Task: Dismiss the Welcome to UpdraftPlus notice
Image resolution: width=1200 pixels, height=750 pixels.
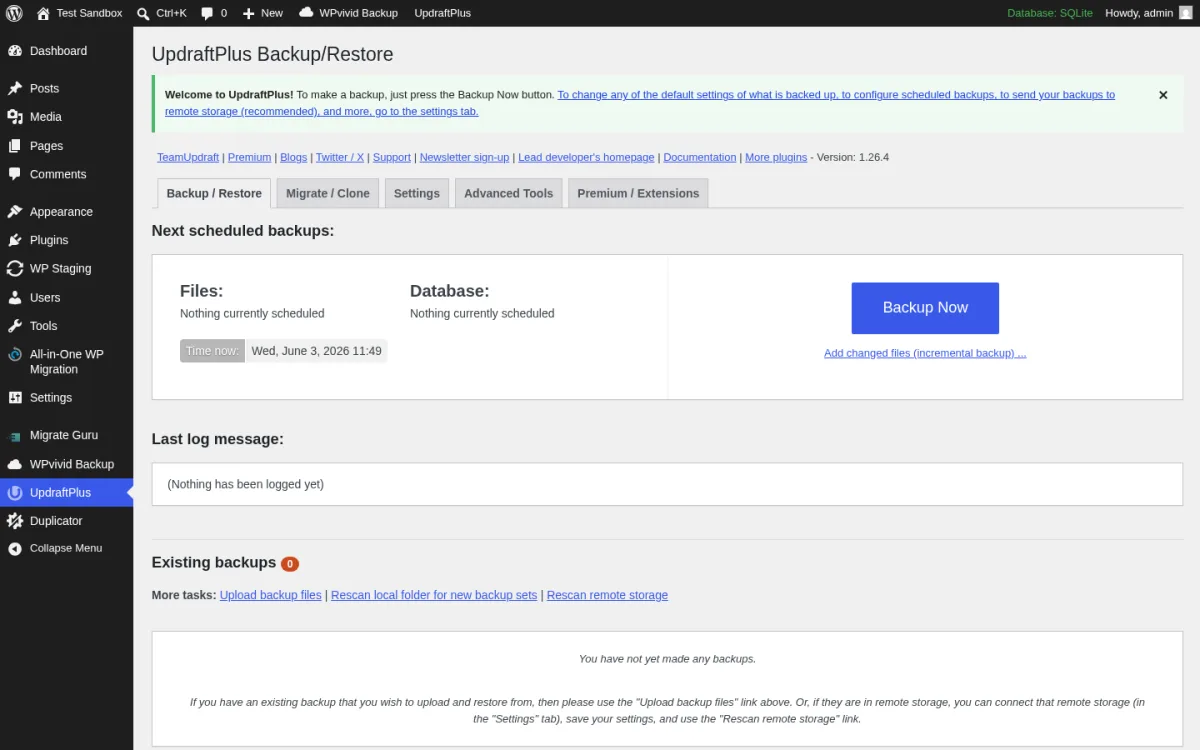Action: pos(1163,95)
